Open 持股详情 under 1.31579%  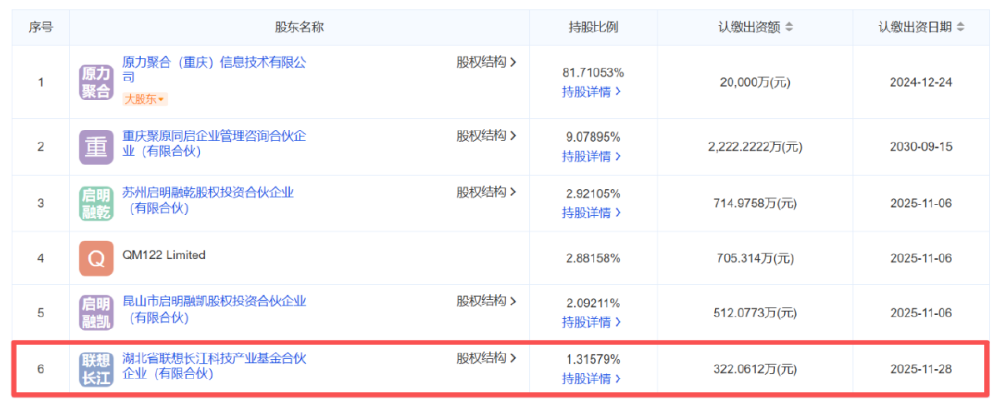click(x=591, y=378)
